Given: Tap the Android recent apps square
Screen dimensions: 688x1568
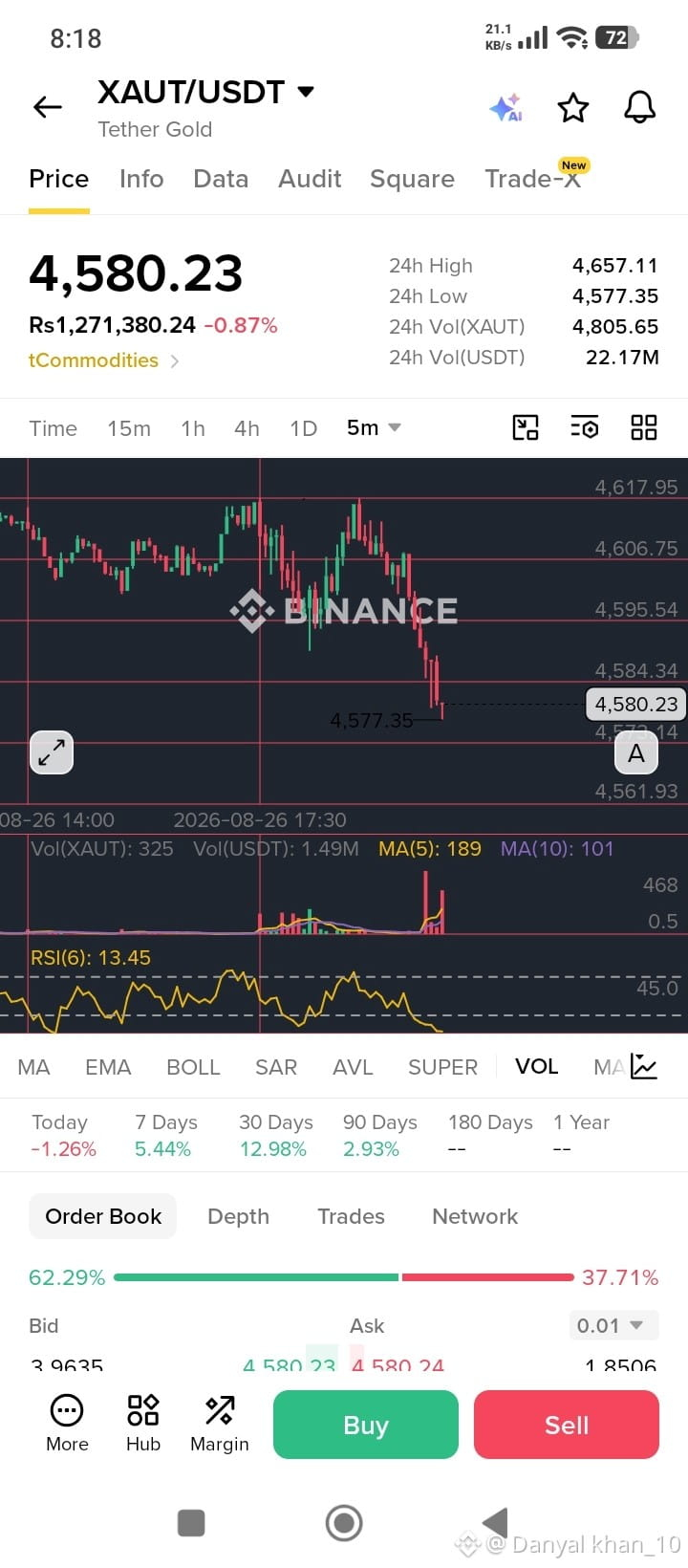Looking at the screenshot, I should pyautogui.click(x=191, y=1523).
